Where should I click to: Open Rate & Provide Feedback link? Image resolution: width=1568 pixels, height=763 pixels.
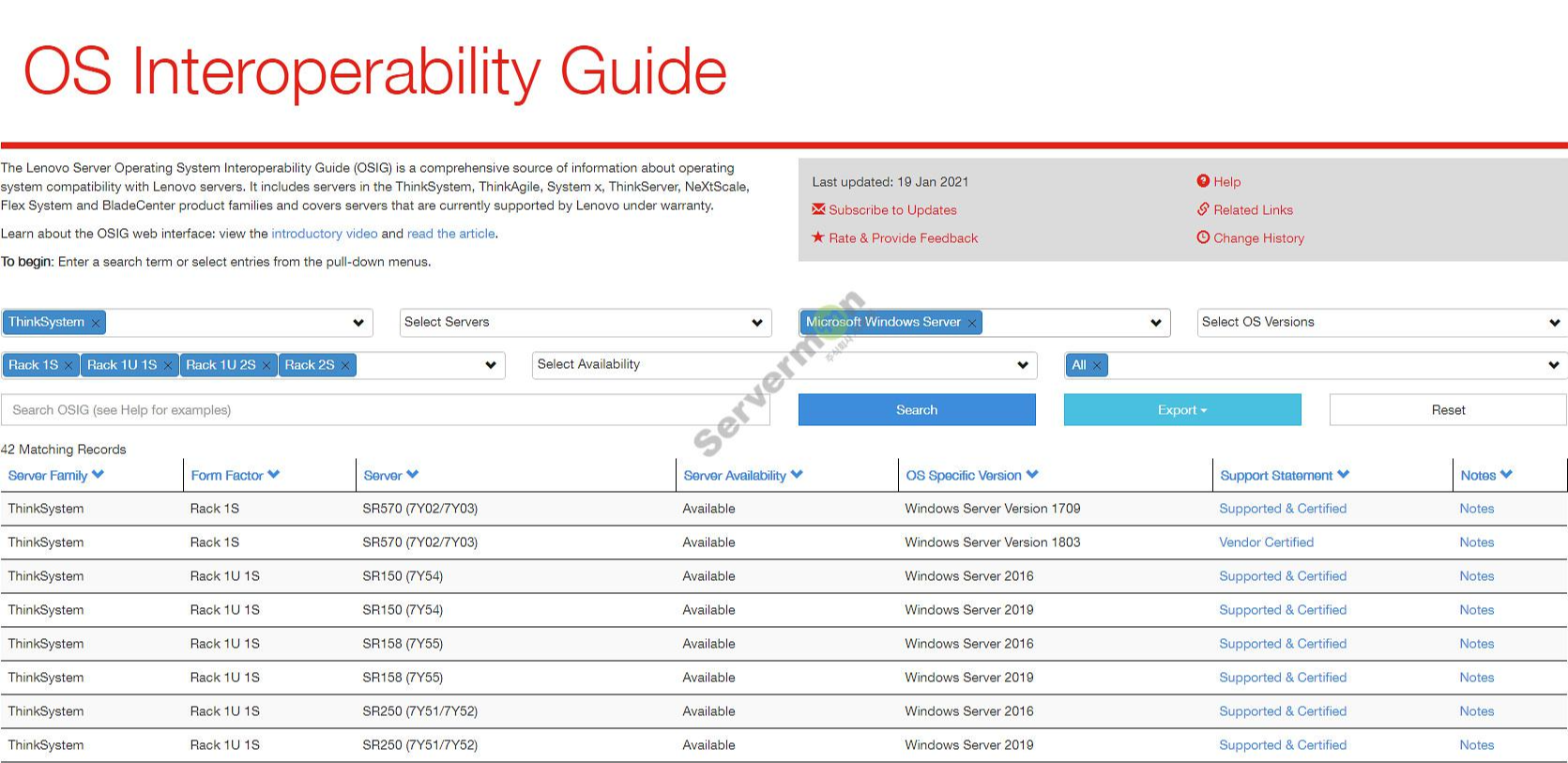point(903,238)
